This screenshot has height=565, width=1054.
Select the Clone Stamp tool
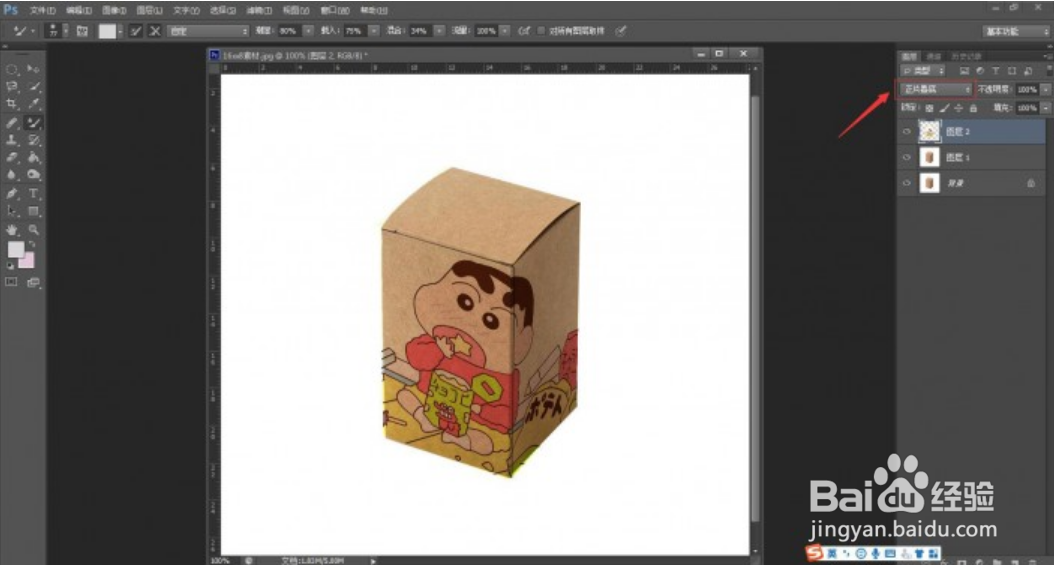(12, 140)
